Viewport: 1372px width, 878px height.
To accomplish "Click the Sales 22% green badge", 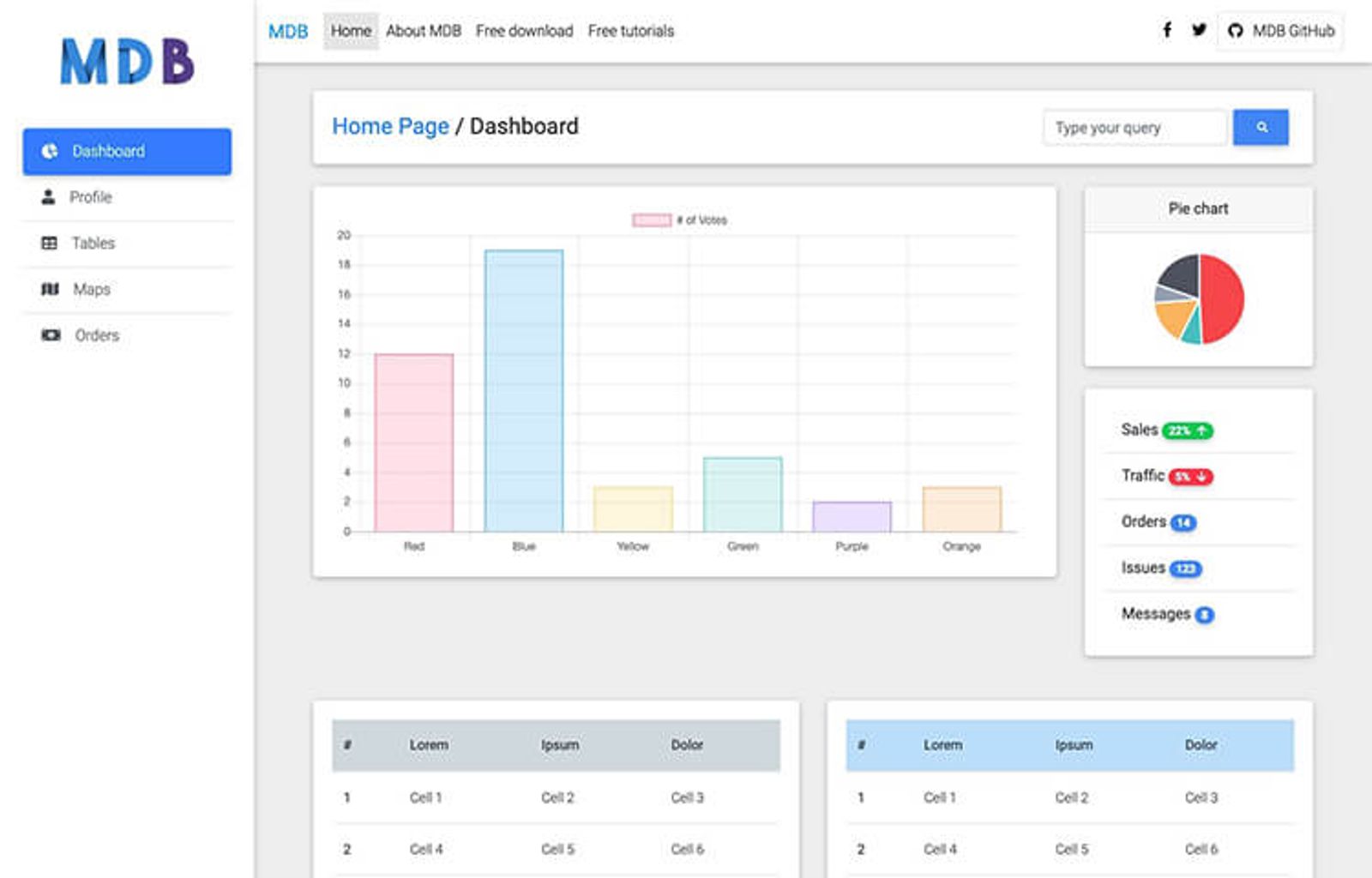I will coord(1188,430).
